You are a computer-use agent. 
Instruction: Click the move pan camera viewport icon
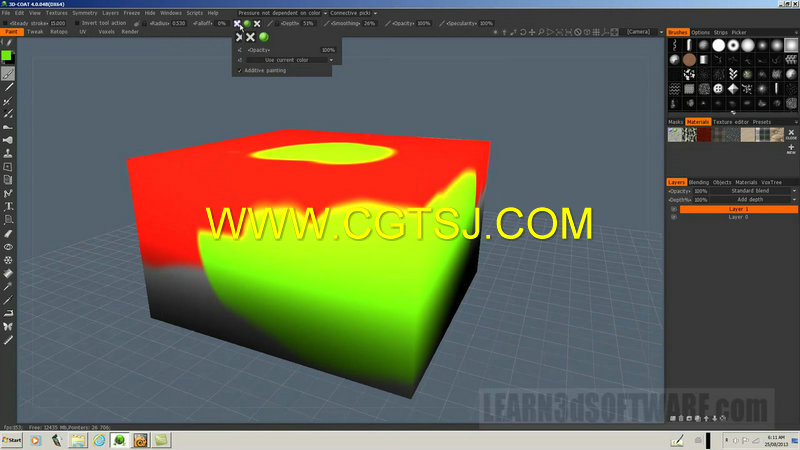pos(532,32)
